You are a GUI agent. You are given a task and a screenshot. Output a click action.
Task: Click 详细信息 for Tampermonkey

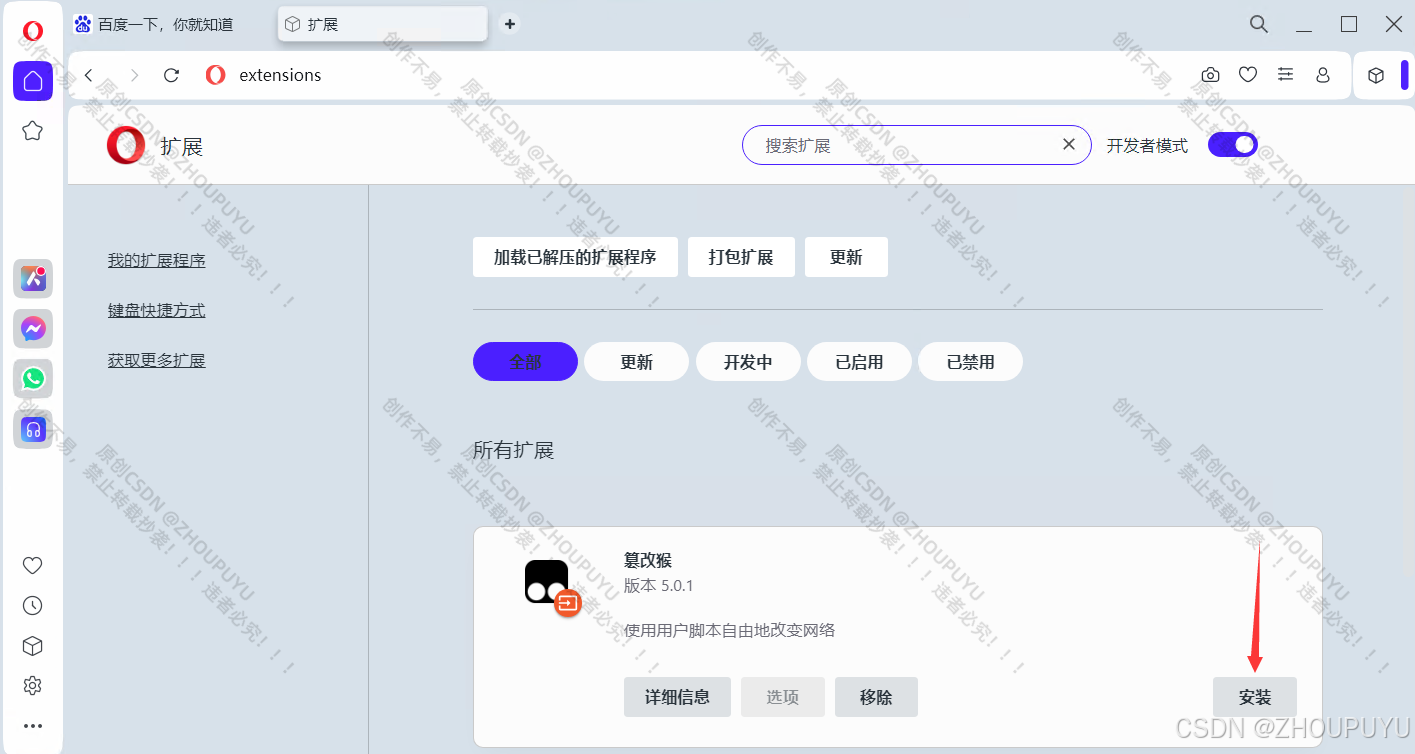pyautogui.click(x=677, y=697)
